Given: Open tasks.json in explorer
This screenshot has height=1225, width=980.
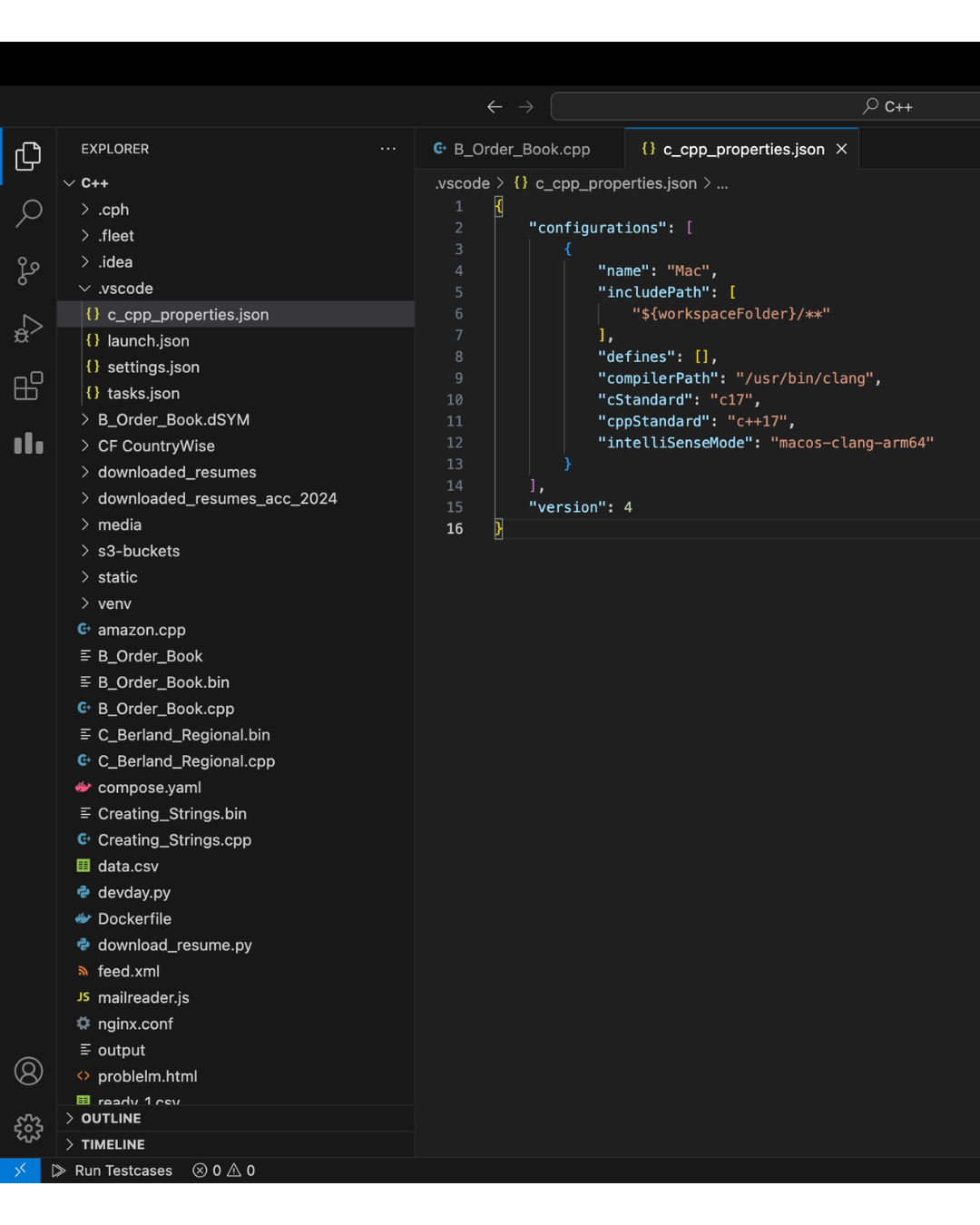Looking at the screenshot, I should point(236,394).
